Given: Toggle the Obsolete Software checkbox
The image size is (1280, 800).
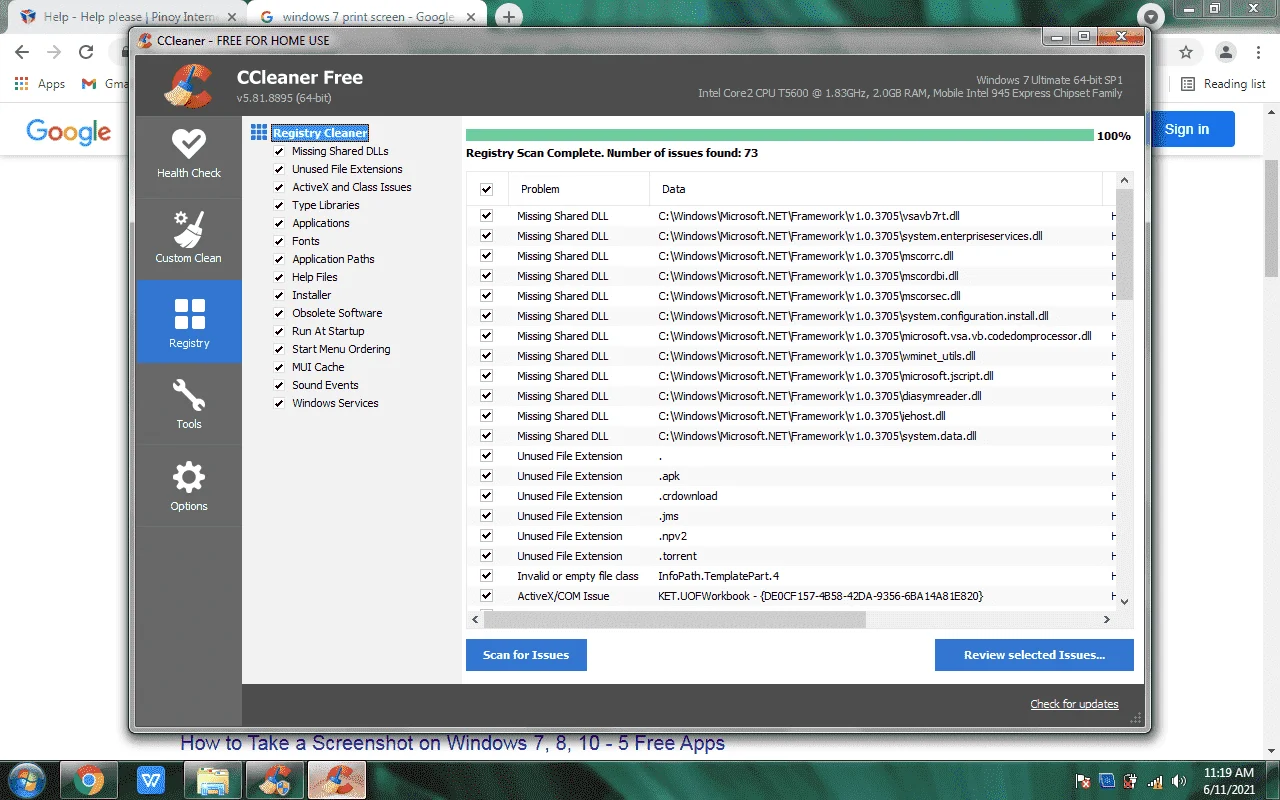Looking at the screenshot, I should [x=279, y=314].
